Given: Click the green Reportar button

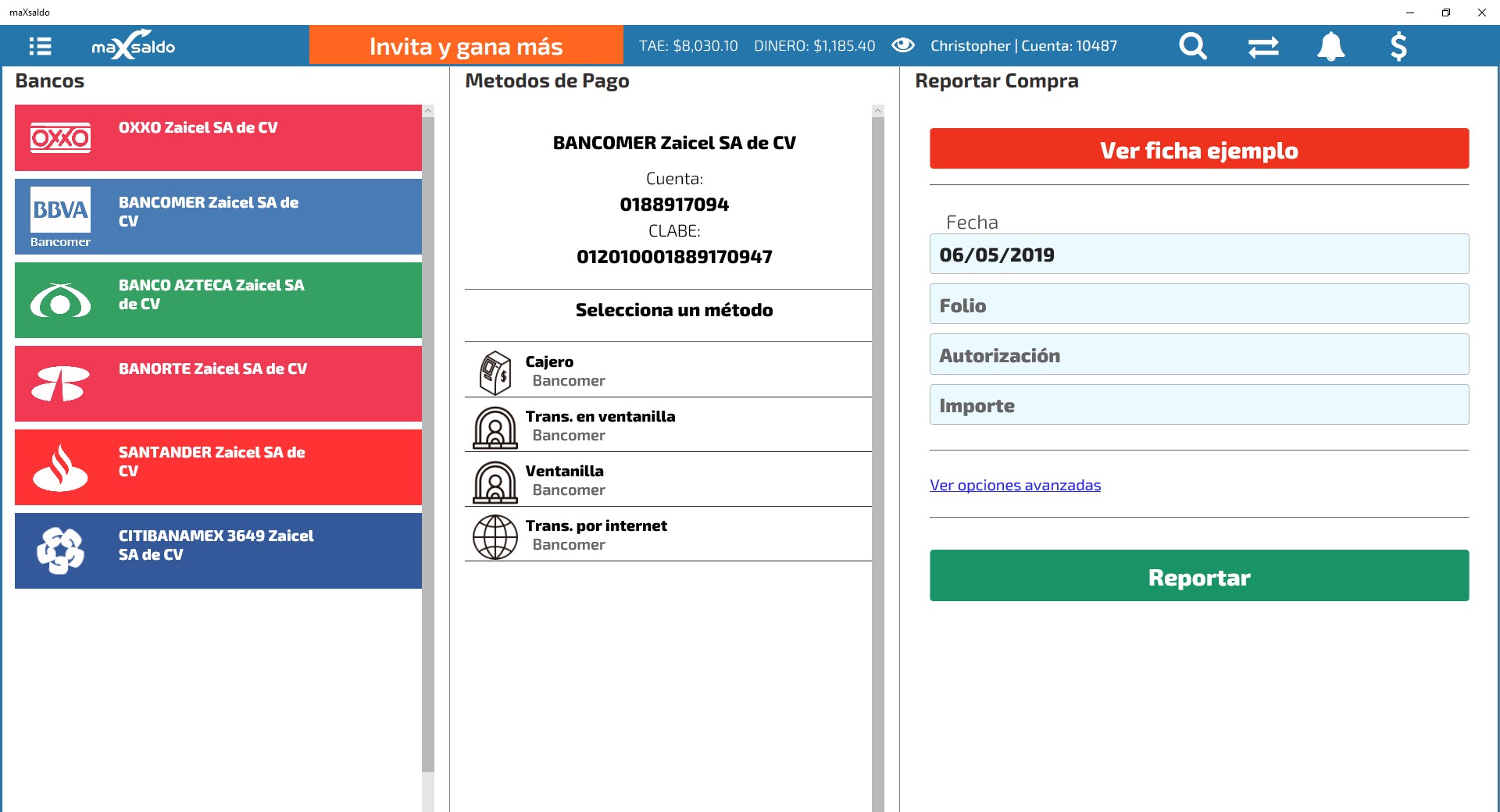Looking at the screenshot, I should coord(1199,575).
